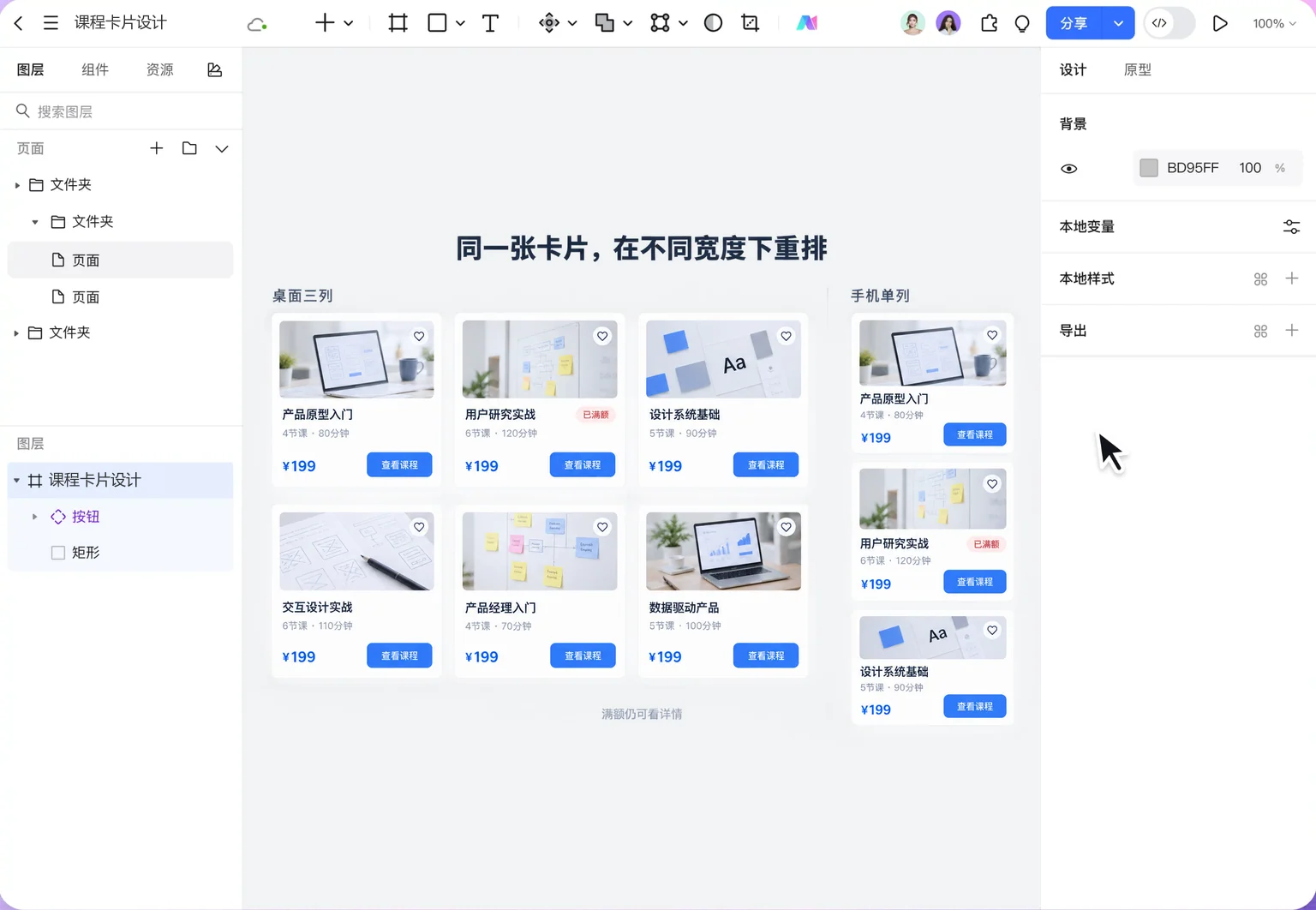Image resolution: width=1316 pixels, height=910 pixels.
Task: Favorite the desktop 用户研究实战 card heart
Action: (602, 336)
